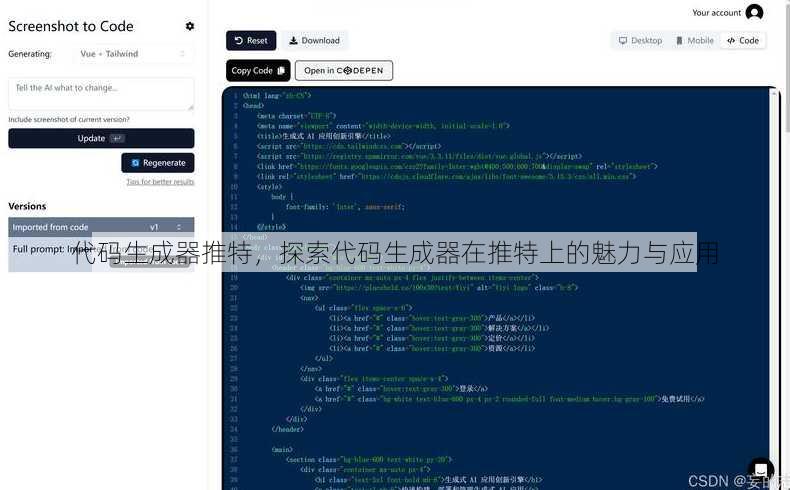
Task: Click the code editor vertical scrollbar
Action: (x=774, y=287)
